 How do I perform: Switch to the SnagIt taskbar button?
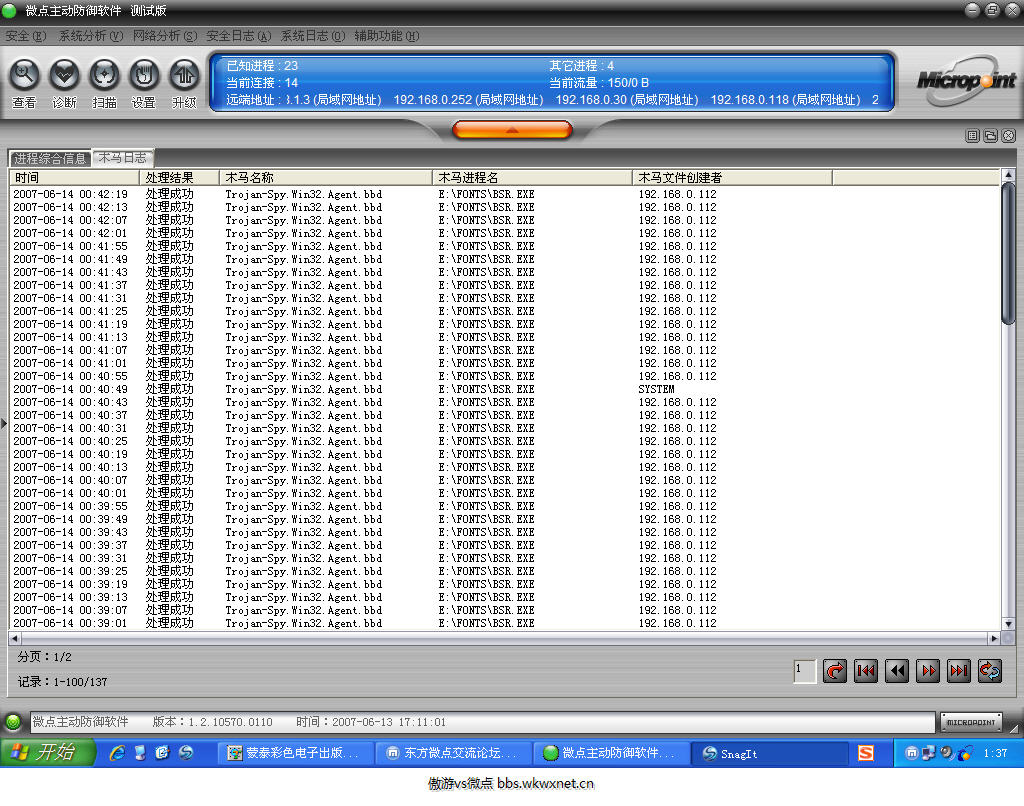point(769,753)
